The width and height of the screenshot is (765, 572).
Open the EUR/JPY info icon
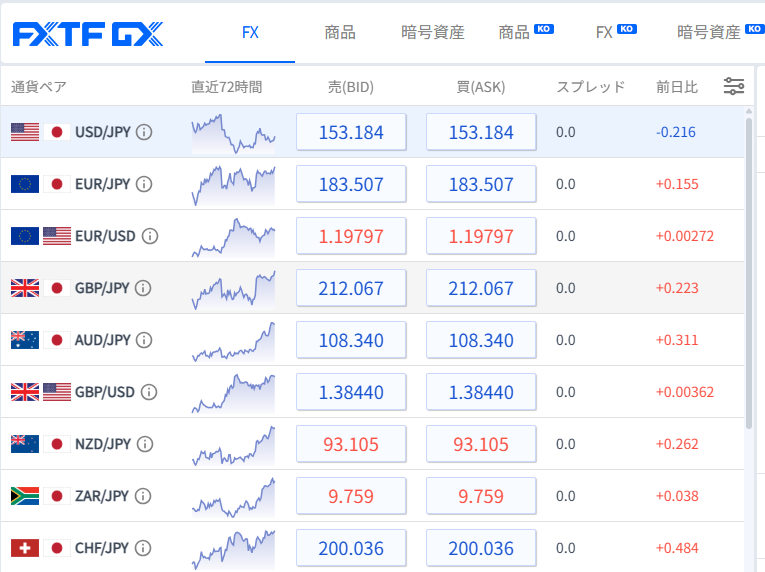(x=144, y=184)
